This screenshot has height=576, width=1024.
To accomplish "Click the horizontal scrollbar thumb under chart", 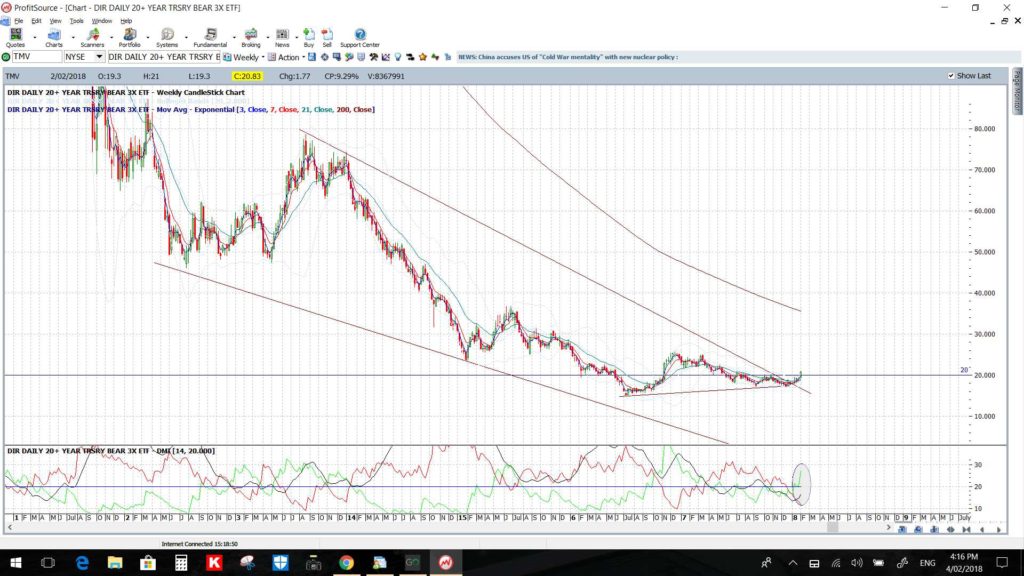I will click(x=832, y=526).
